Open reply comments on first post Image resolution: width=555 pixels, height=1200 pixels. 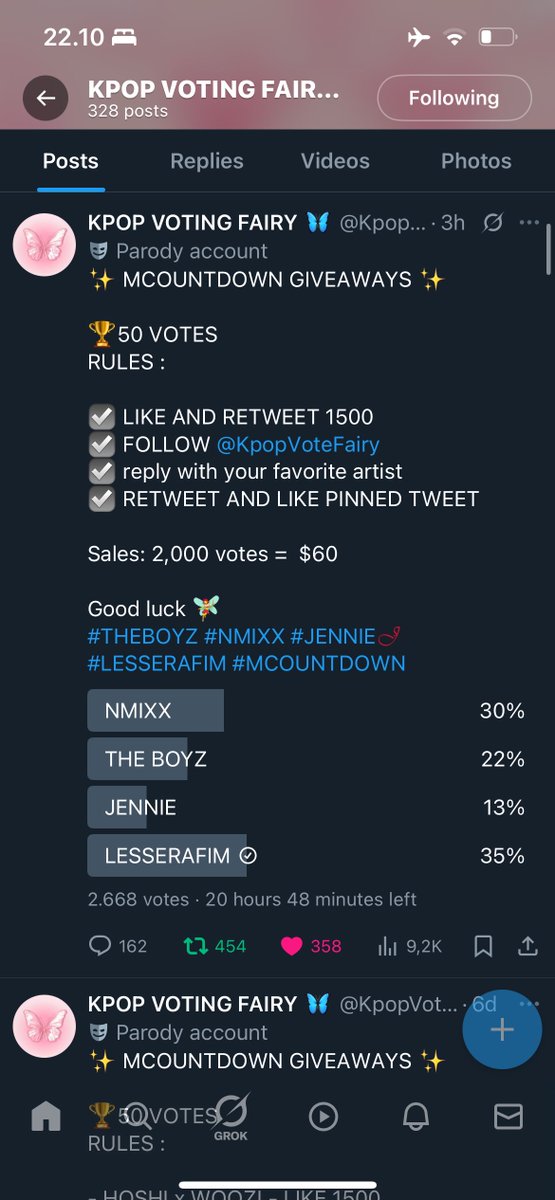point(118,945)
